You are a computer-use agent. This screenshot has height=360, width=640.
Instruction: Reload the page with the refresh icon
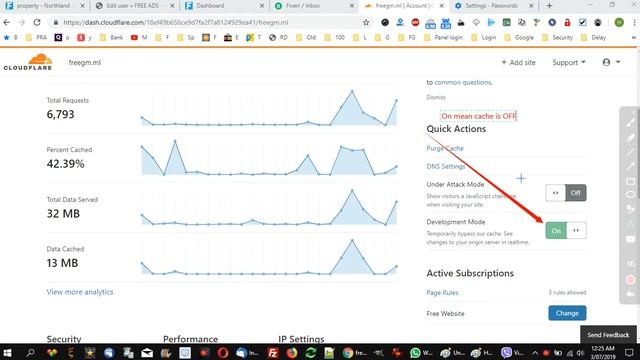tap(37, 22)
